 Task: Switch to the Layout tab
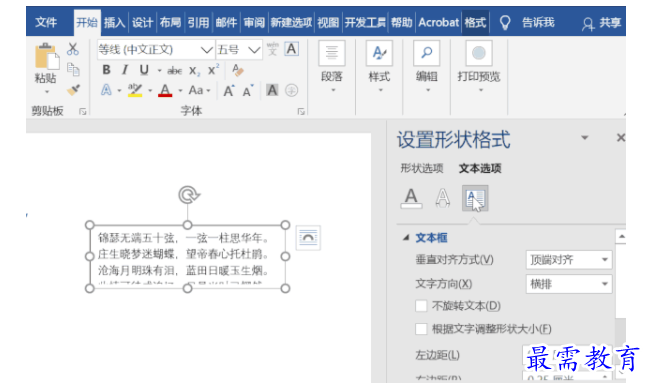click(170, 22)
